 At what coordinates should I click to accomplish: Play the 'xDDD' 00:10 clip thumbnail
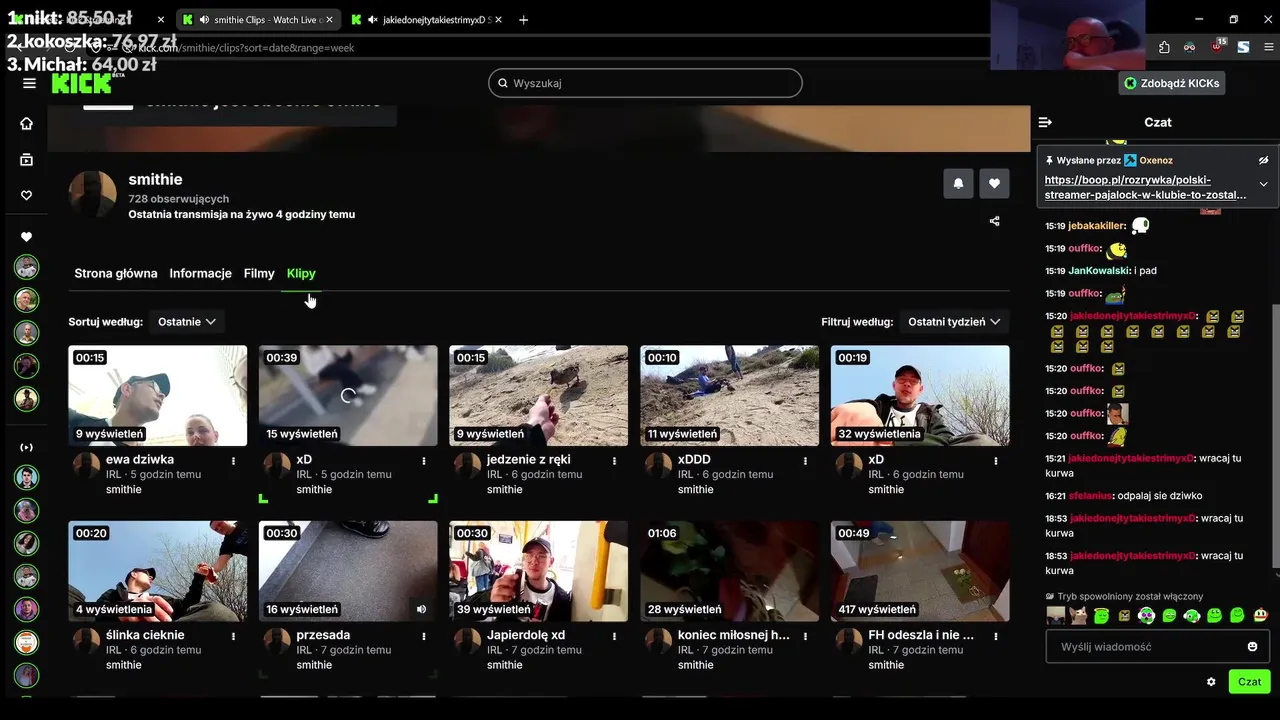pyautogui.click(x=729, y=396)
